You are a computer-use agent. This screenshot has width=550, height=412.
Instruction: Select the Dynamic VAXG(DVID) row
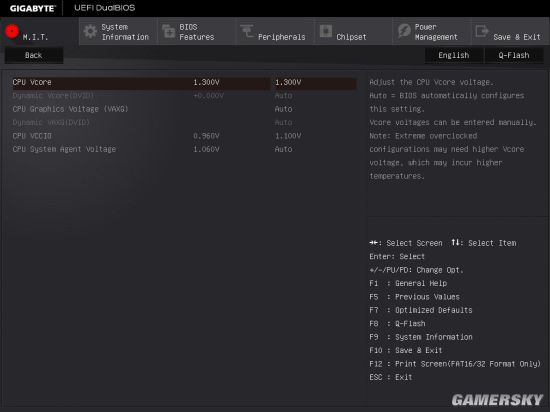coord(51,122)
